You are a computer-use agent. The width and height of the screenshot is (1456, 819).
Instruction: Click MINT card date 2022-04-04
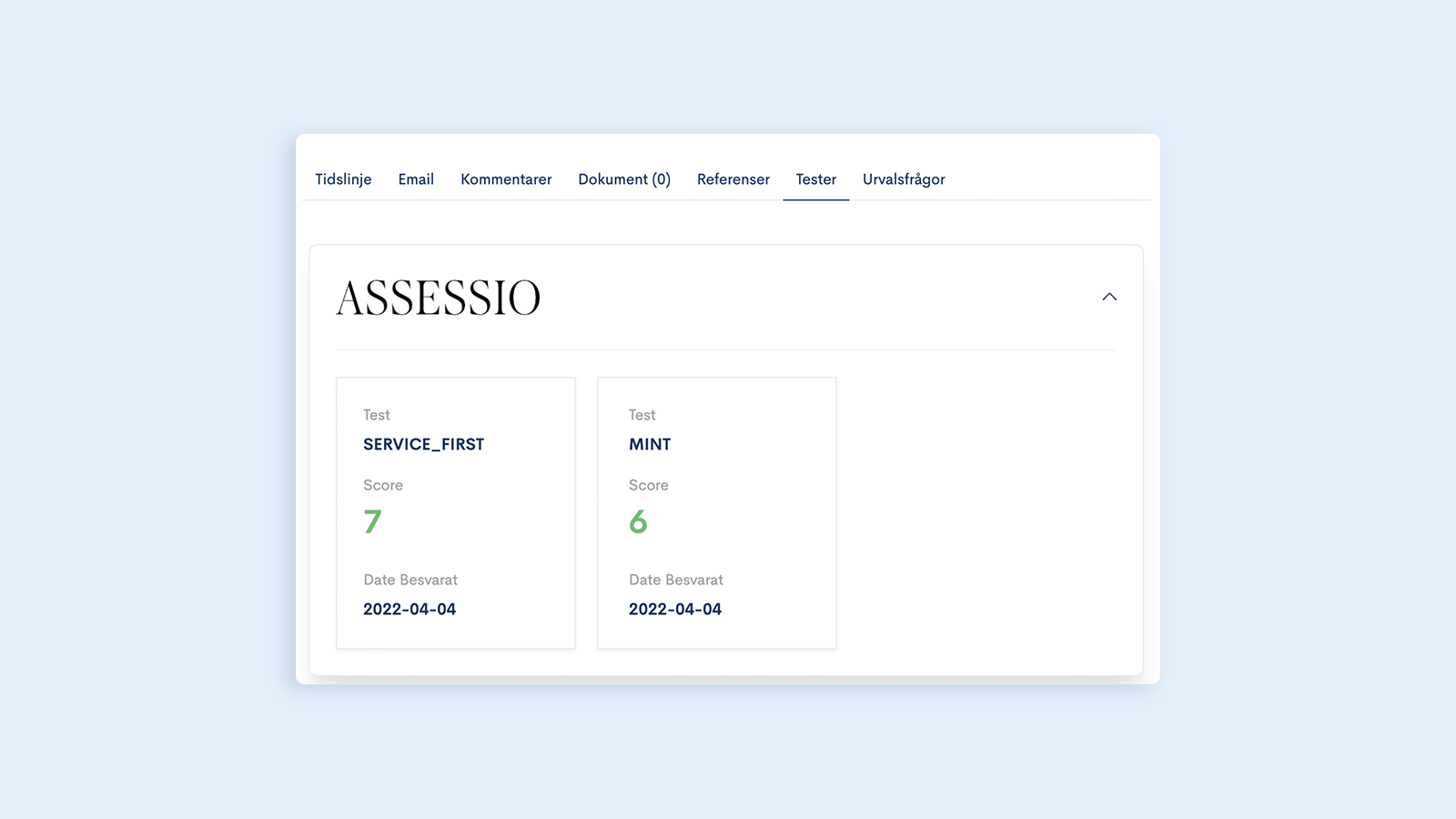pyautogui.click(x=675, y=609)
